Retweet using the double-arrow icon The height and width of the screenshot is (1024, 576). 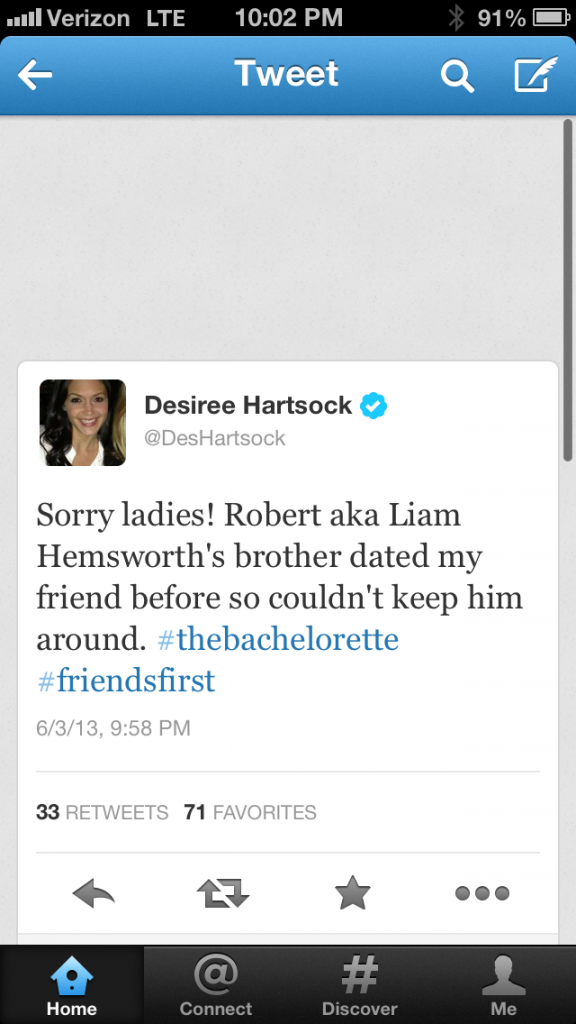pyautogui.click(x=223, y=893)
